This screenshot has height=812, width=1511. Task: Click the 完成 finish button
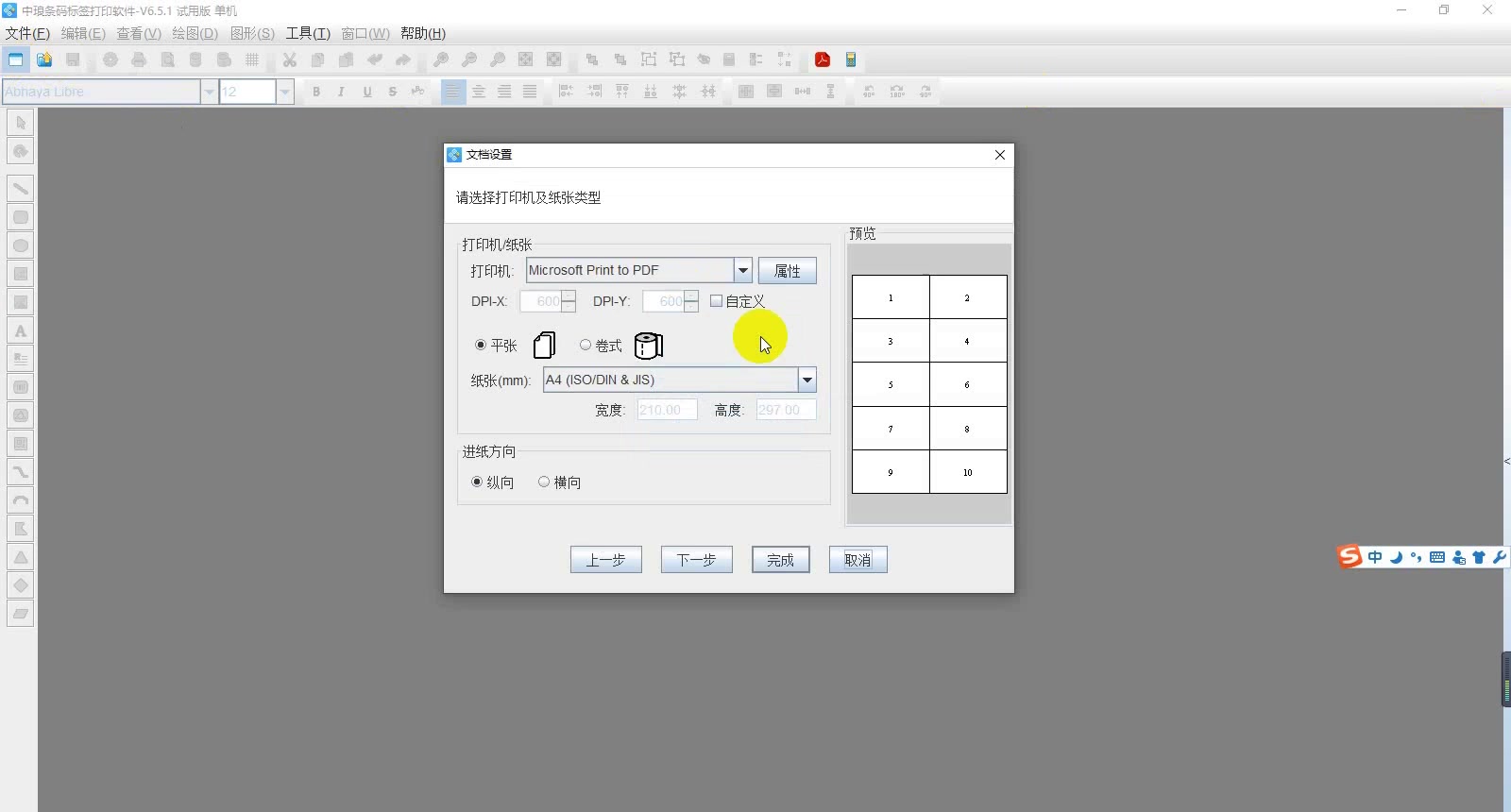click(x=781, y=560)
